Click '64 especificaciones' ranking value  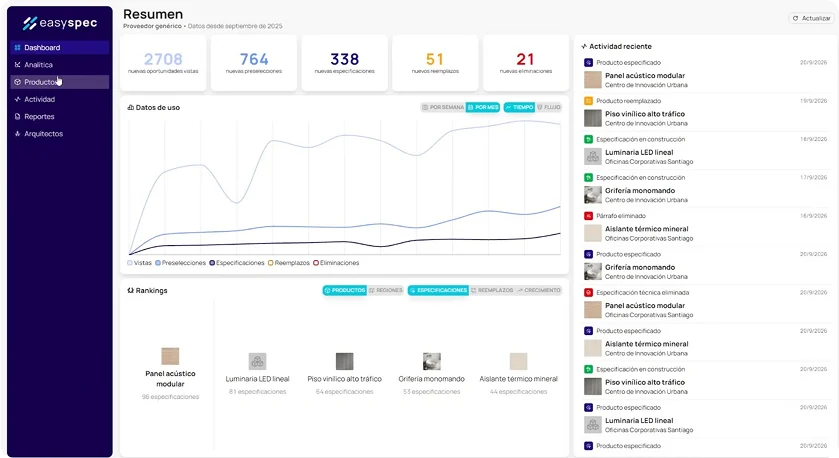click(345, 392)
